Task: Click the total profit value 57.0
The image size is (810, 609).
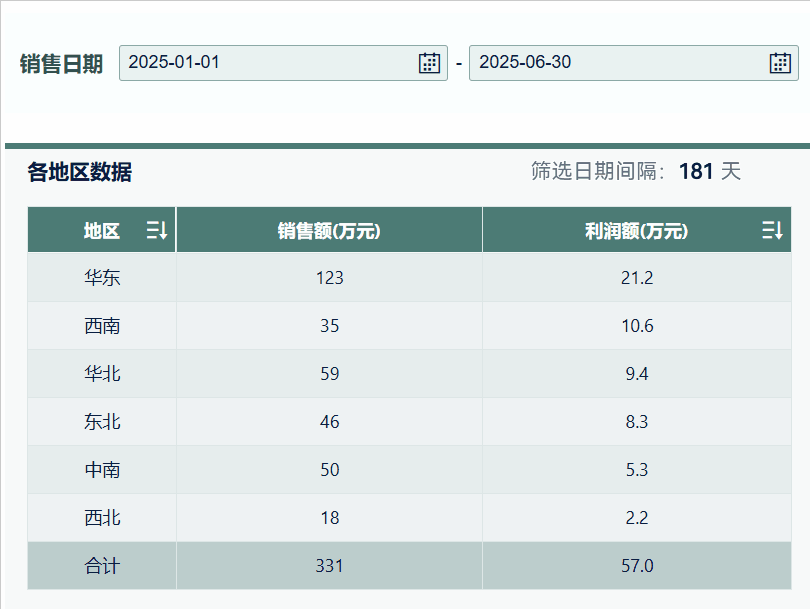Action: tap(637, 566)
